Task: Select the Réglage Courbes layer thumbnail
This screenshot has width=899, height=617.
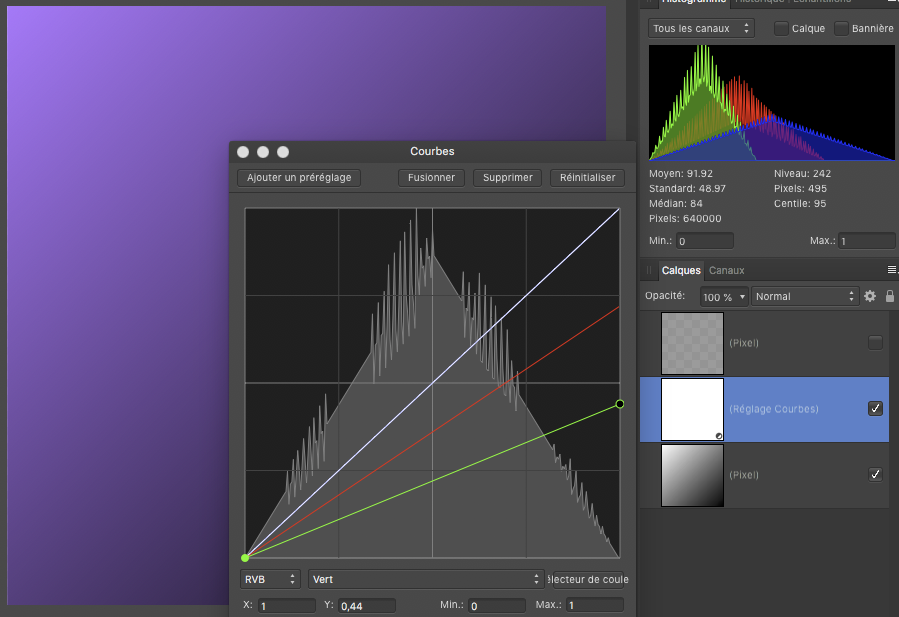Action: (692, 409)
